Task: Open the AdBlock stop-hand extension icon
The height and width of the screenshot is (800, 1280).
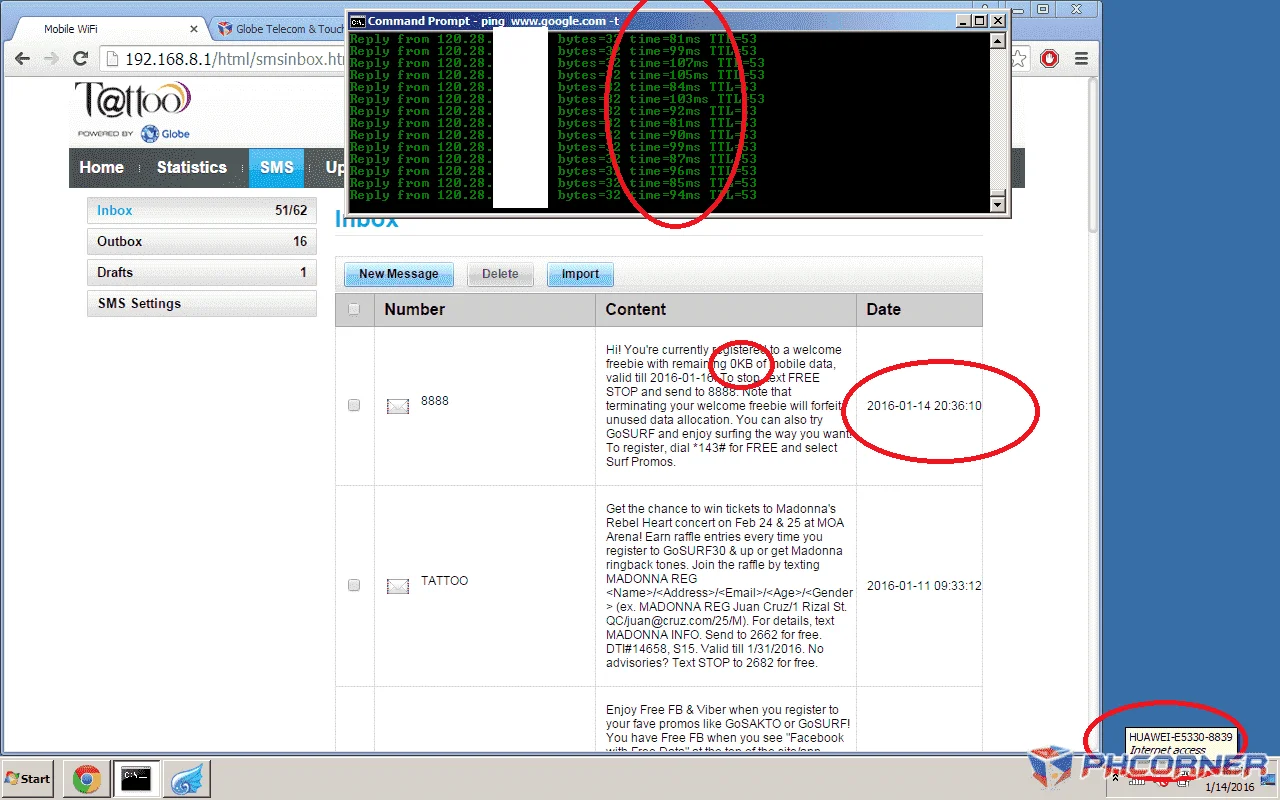Action: 1049,59
